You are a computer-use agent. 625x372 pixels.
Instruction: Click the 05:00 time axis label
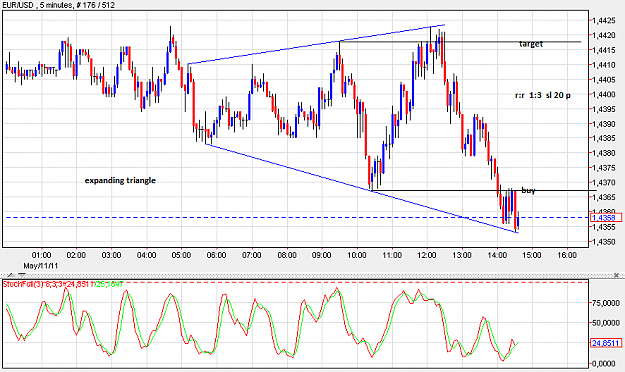pos(181,255)
